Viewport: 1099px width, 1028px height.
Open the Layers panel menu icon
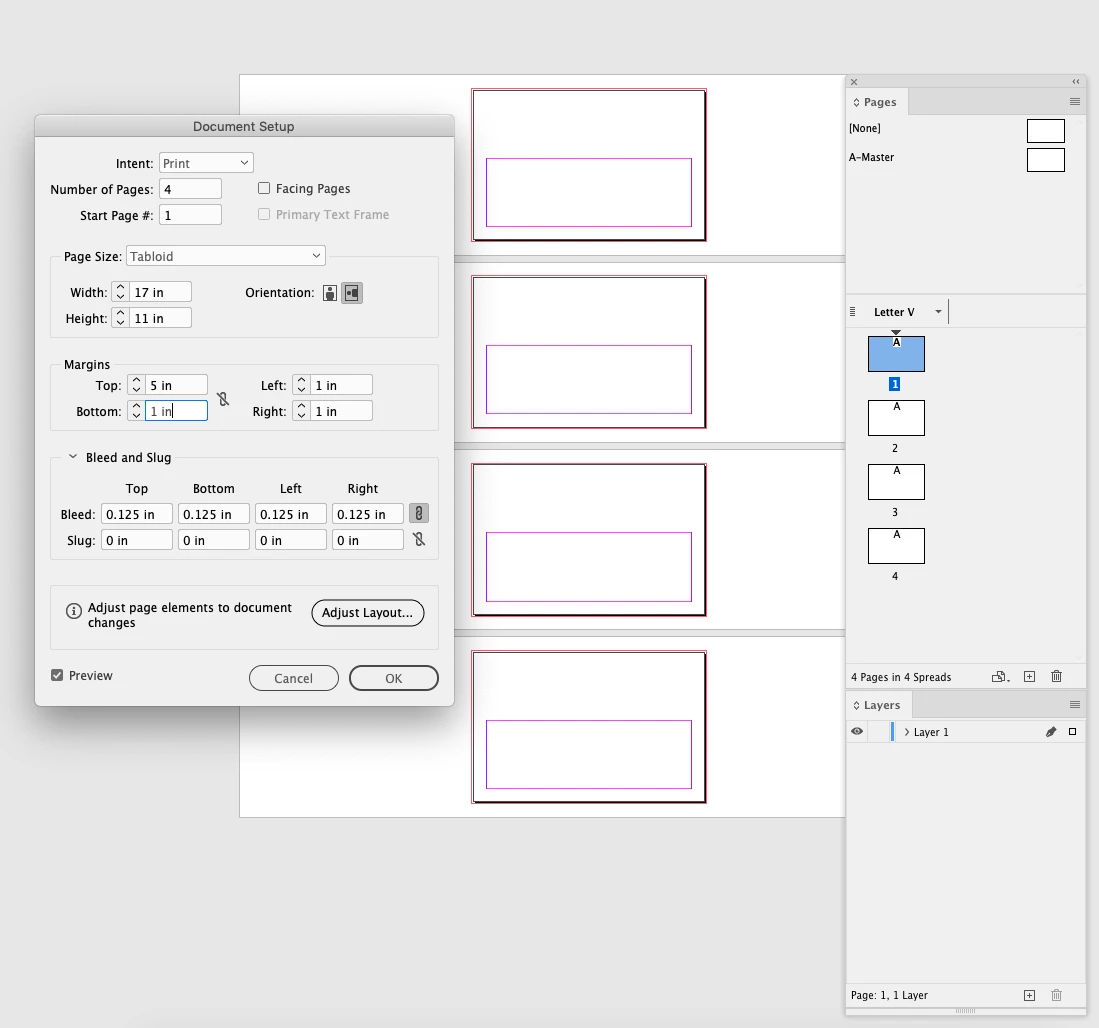point(1074,704)
